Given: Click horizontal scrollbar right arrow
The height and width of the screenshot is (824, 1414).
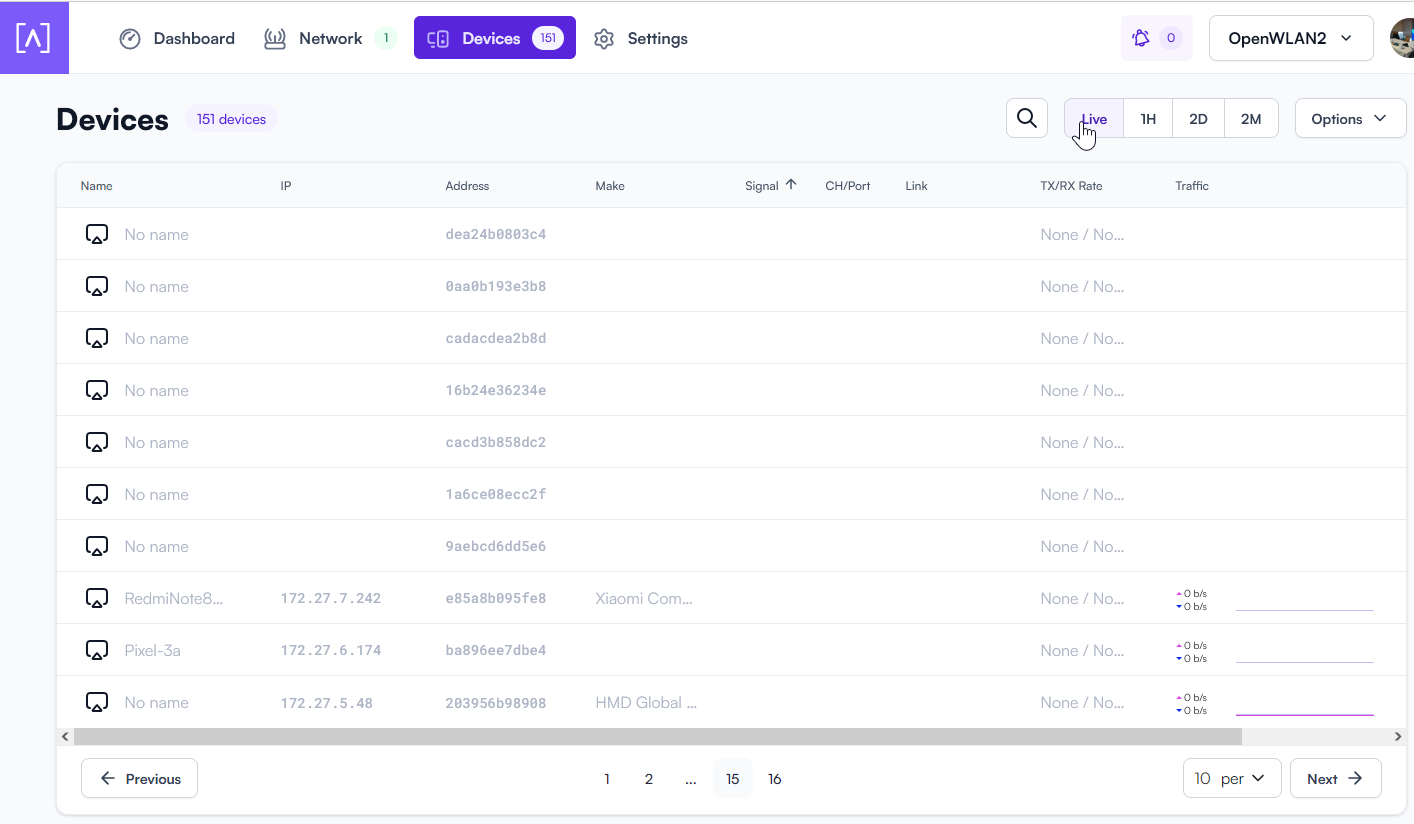Looking at the screenshot, I should tap(1398, 736).
